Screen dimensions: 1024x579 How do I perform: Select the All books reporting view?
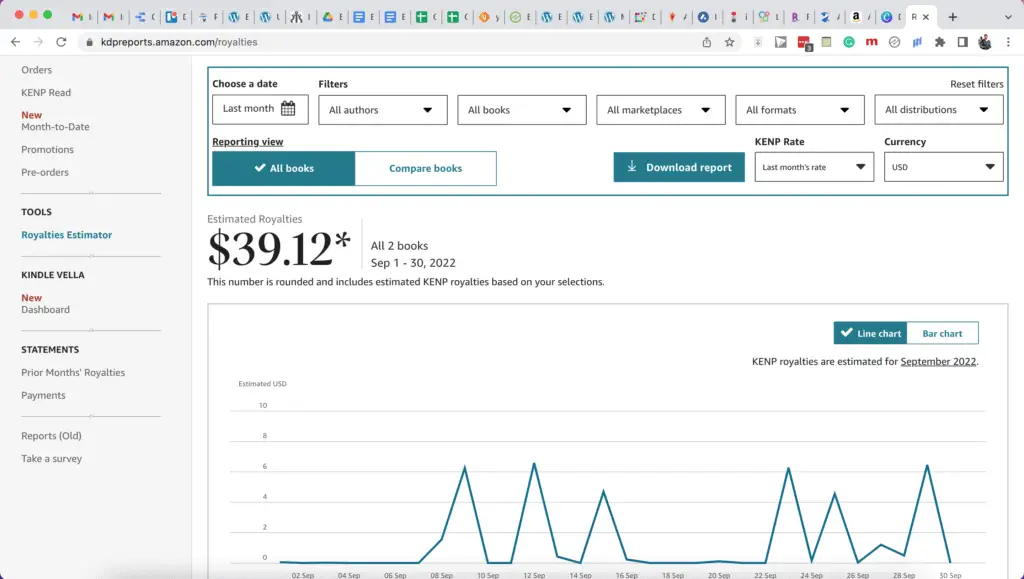[x=283, y=168]
